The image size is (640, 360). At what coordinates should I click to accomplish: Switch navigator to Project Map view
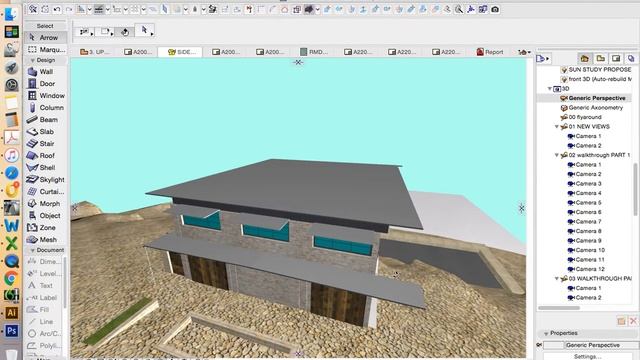click(584, 58)
